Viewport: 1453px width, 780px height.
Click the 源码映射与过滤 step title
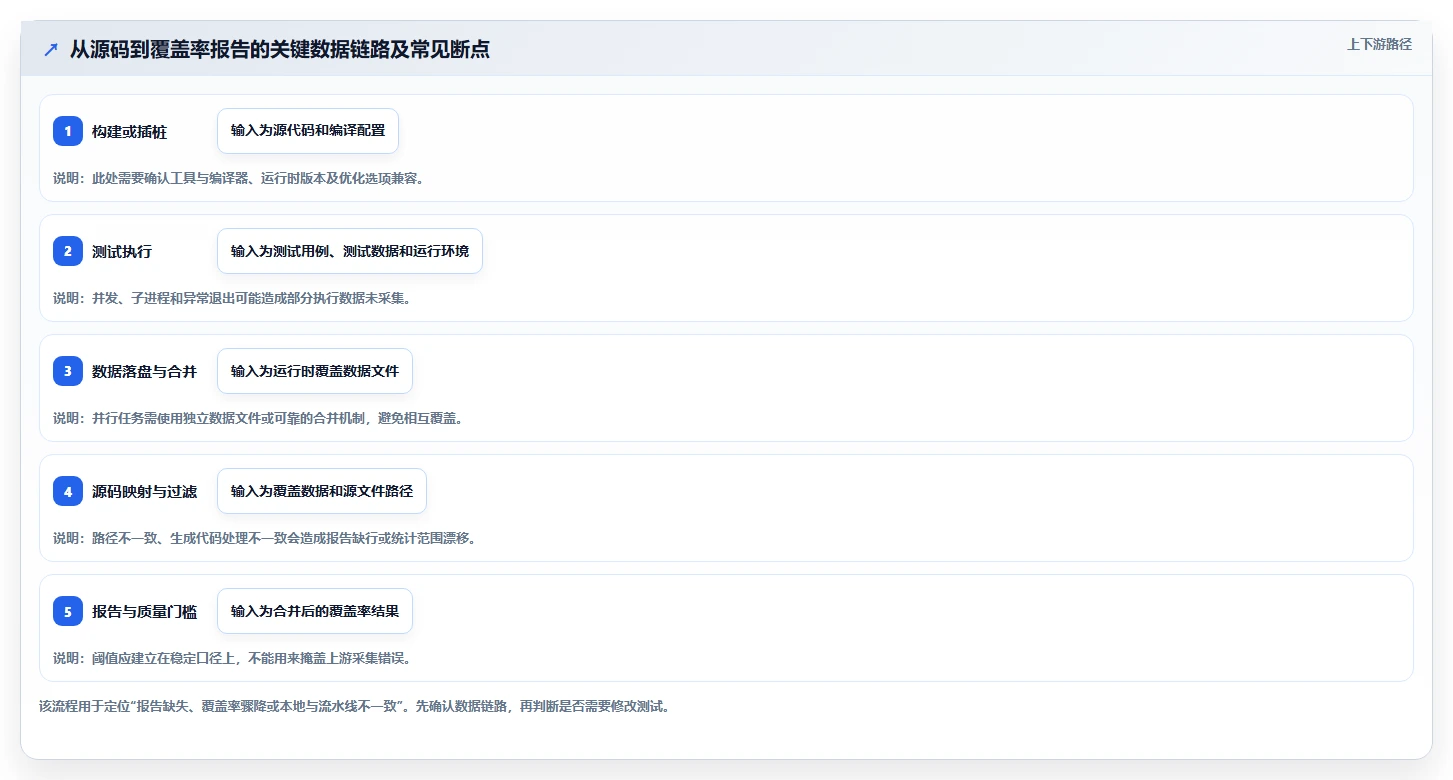pos(144,492)
